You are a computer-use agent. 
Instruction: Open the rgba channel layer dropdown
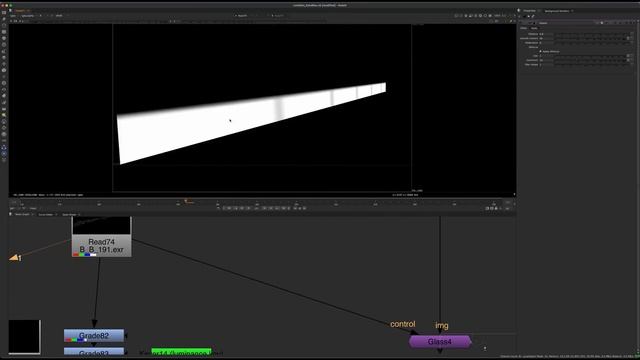[13, 16]
